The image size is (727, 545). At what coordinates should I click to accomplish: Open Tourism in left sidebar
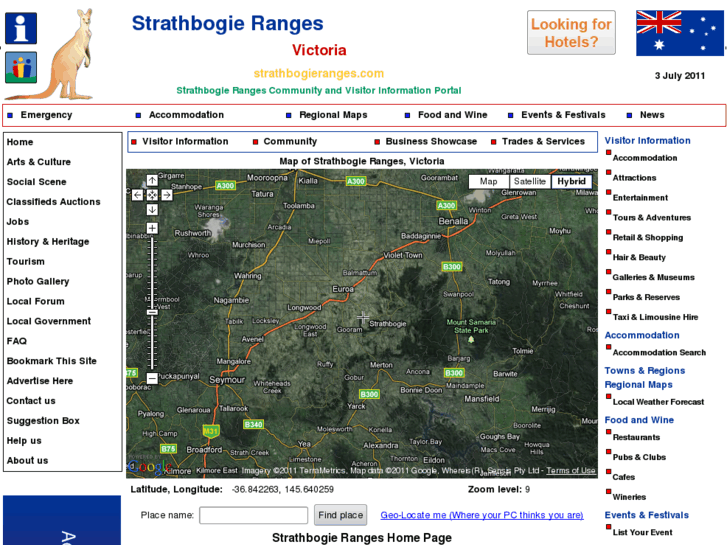tap(26, 262)
